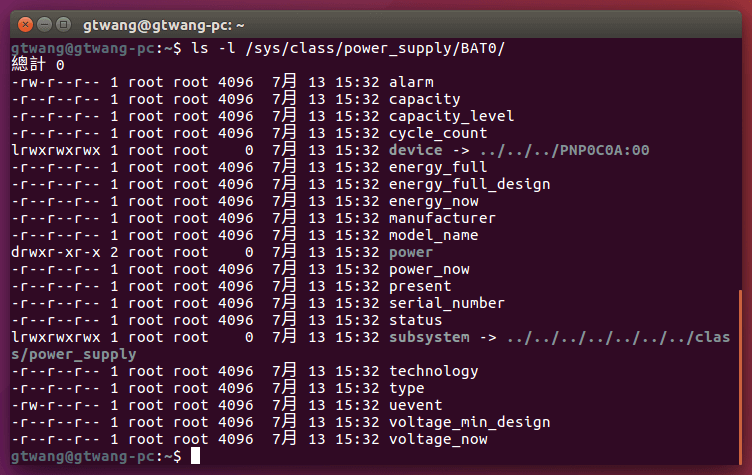Click the power directory name

coord(410,252)
